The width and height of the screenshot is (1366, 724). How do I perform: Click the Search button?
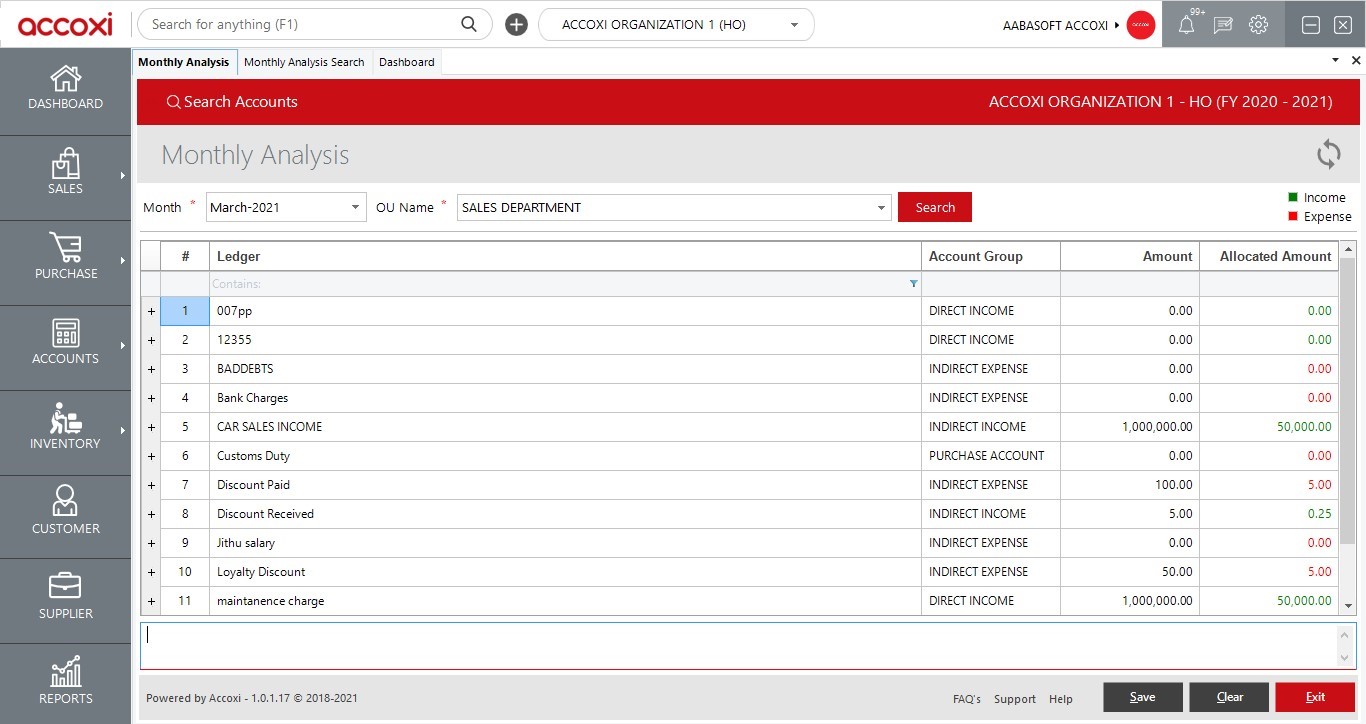click(934, 207)
